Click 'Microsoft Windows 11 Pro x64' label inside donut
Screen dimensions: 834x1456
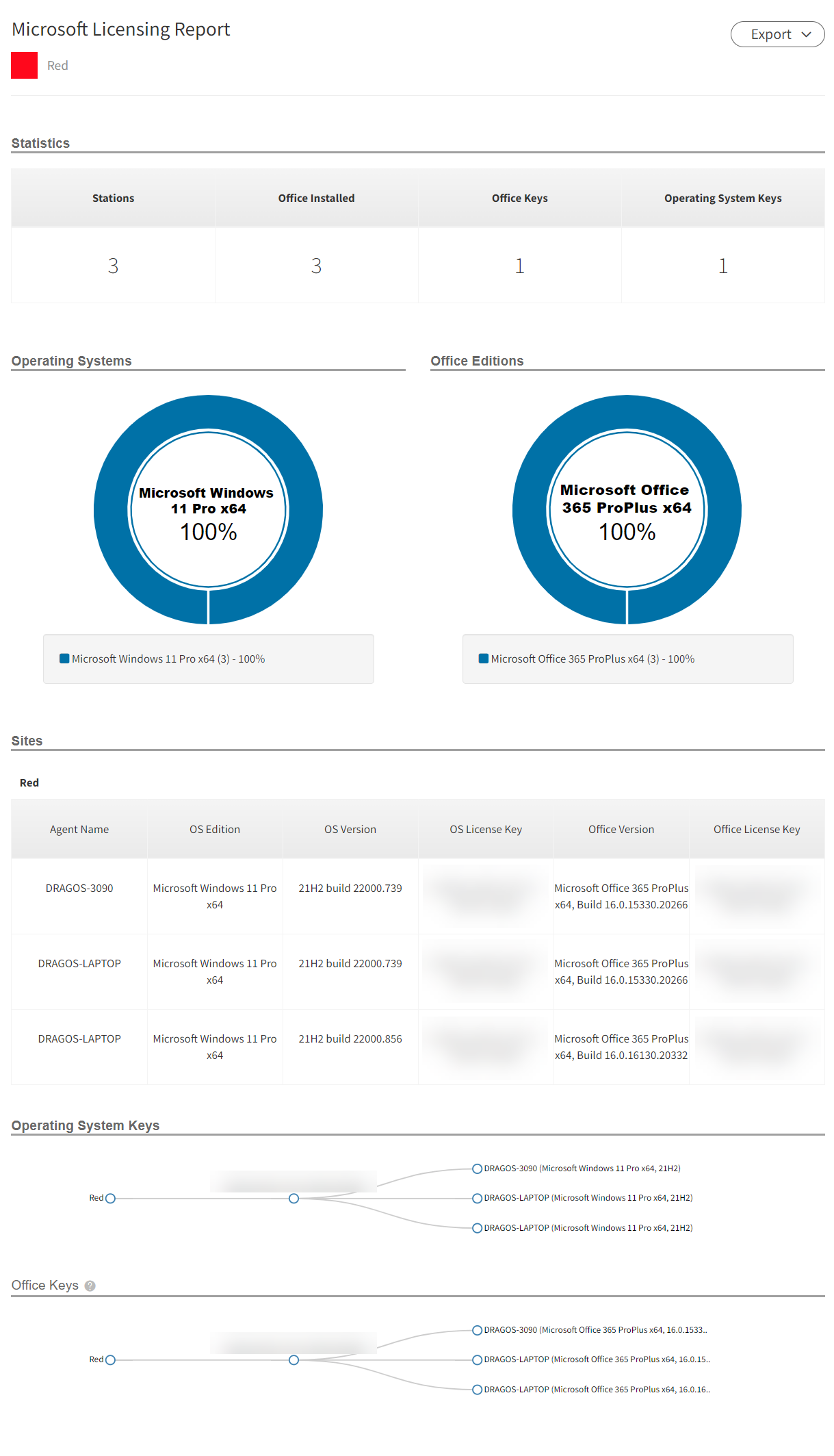coord(207,500)
